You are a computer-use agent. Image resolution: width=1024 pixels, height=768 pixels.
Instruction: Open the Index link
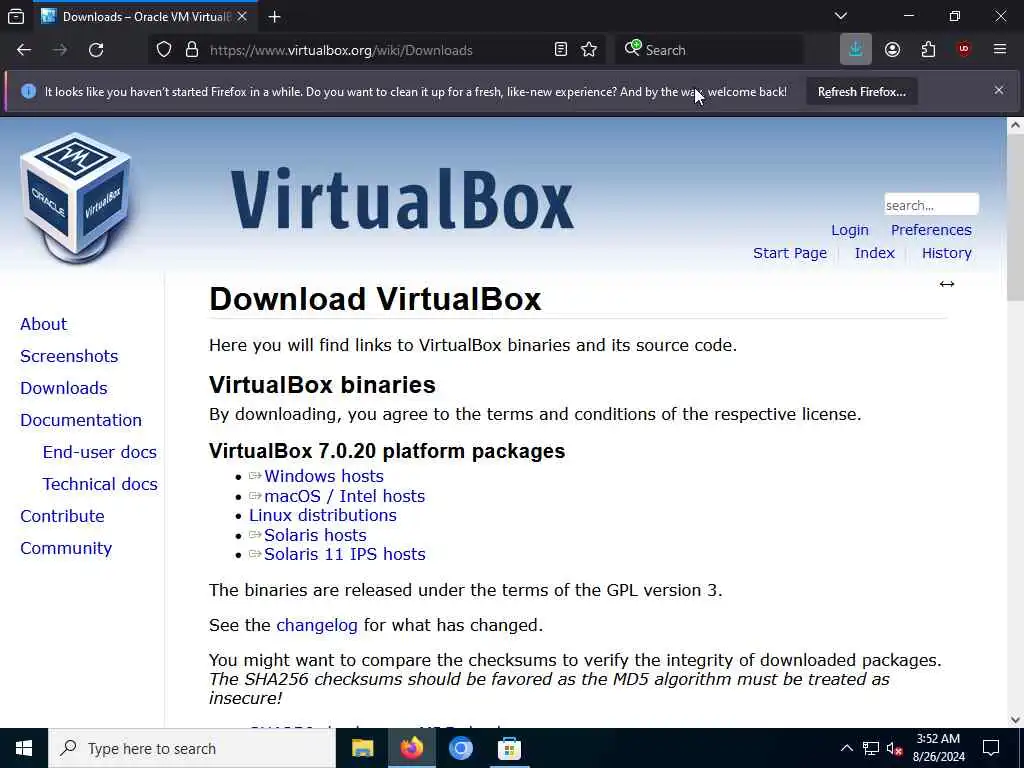(x=874, y=253)
